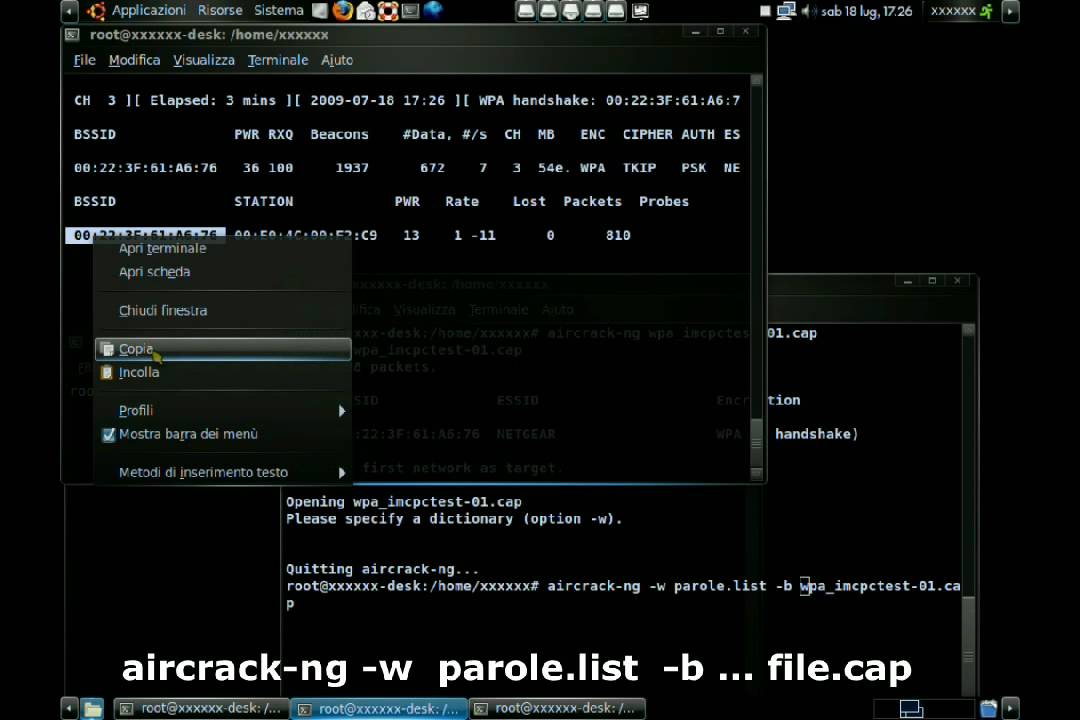This screenshot has width=1080, height=720.
Task: Click the front terminal scrollbar down arrow
Action: (756, 474)
